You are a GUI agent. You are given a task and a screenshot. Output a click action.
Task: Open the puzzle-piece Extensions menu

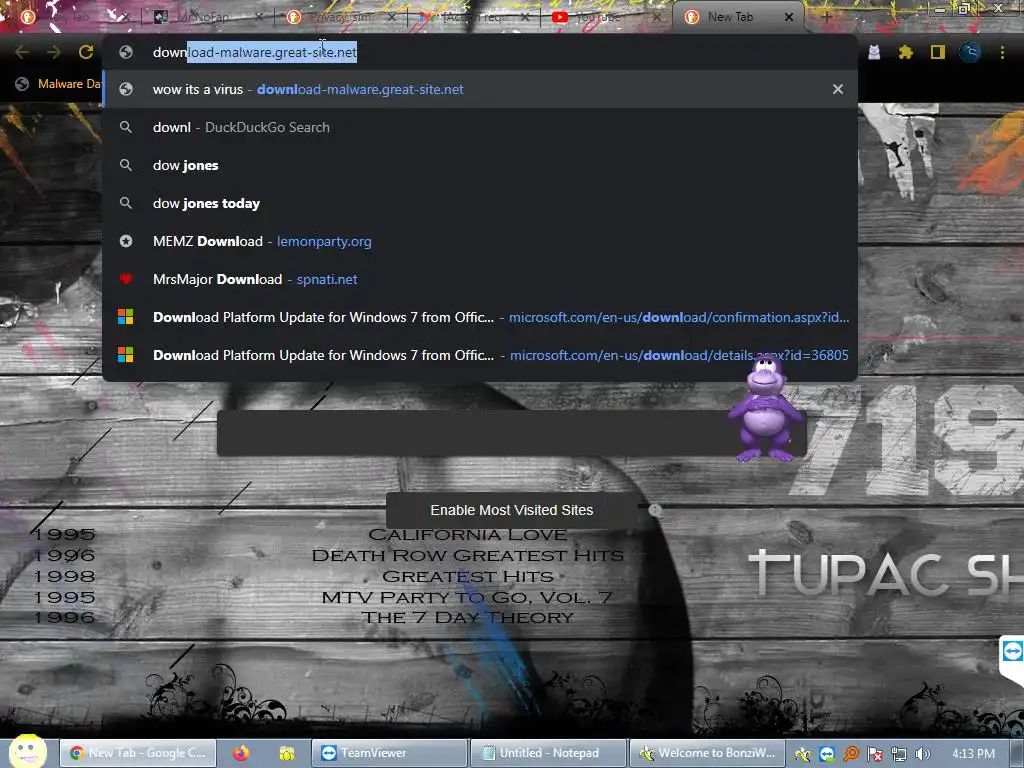point(905,52)
